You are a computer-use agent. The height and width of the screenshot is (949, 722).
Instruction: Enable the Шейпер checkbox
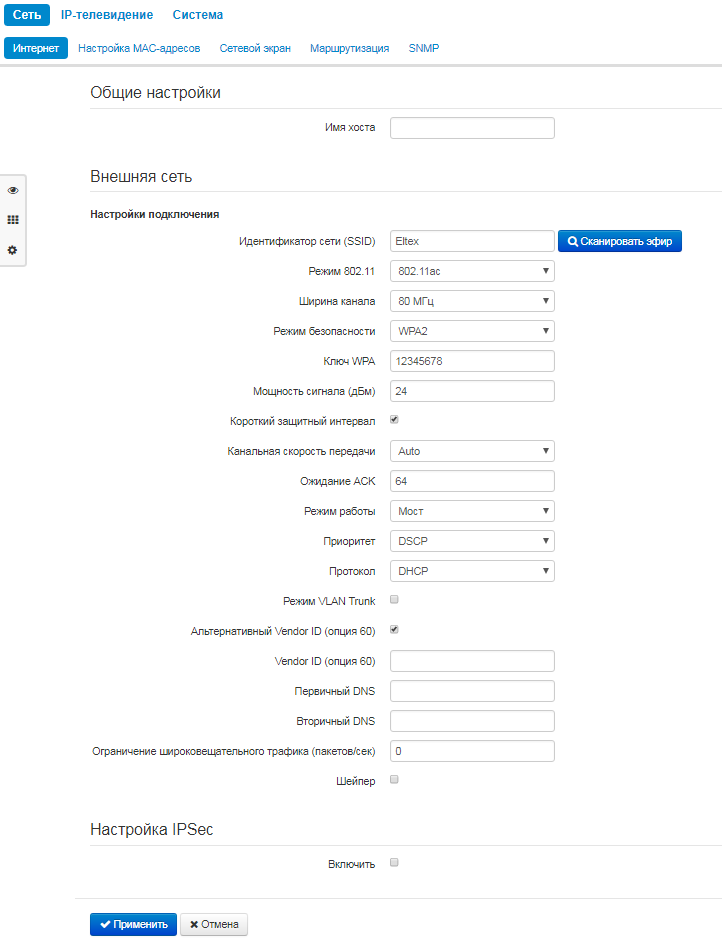pos(394,780)
